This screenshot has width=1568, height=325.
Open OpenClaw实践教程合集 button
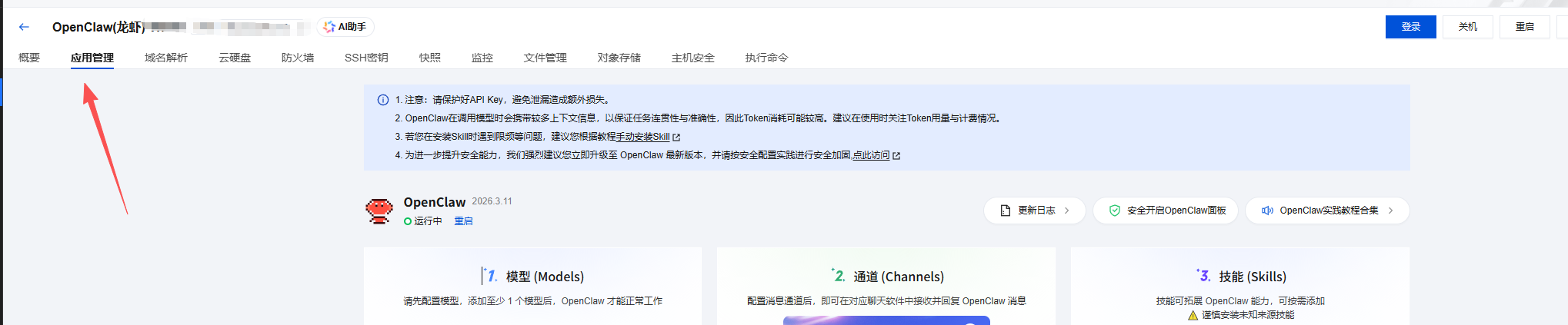pyautogui.click(x=1327, y=211)
